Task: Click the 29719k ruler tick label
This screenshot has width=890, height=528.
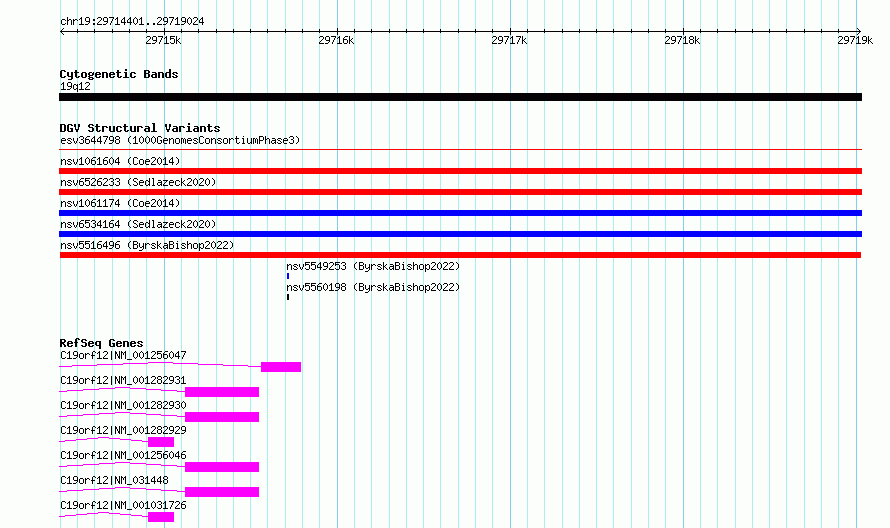Action: coord(855,40)
